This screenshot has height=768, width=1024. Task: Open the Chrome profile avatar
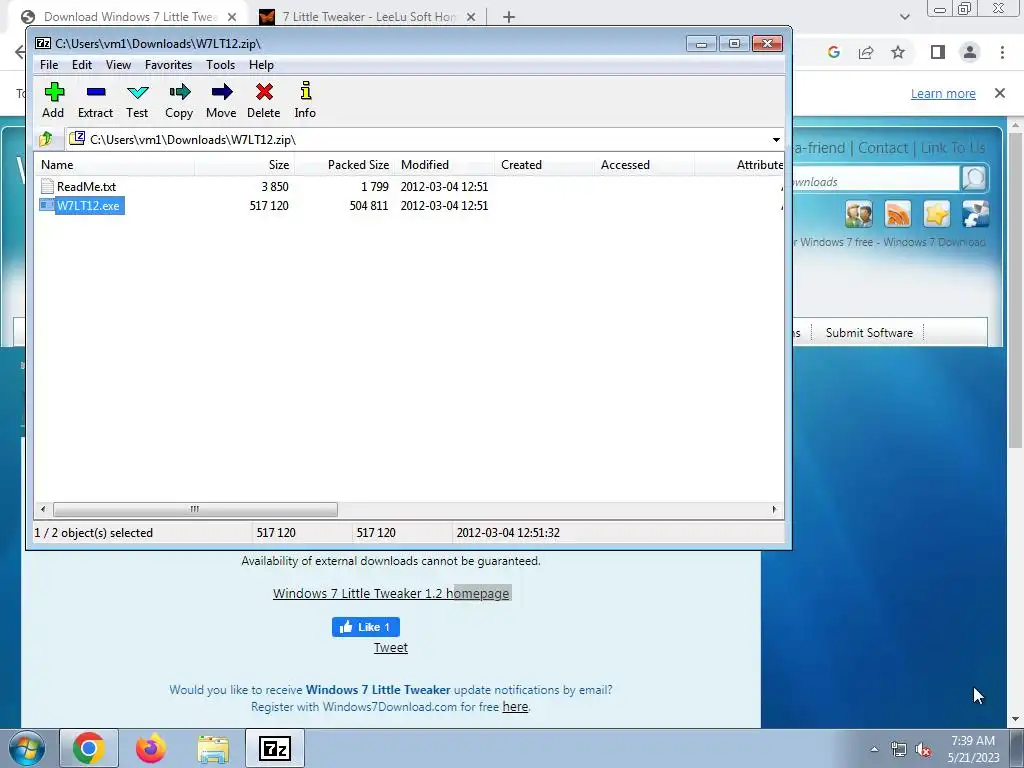970,52
